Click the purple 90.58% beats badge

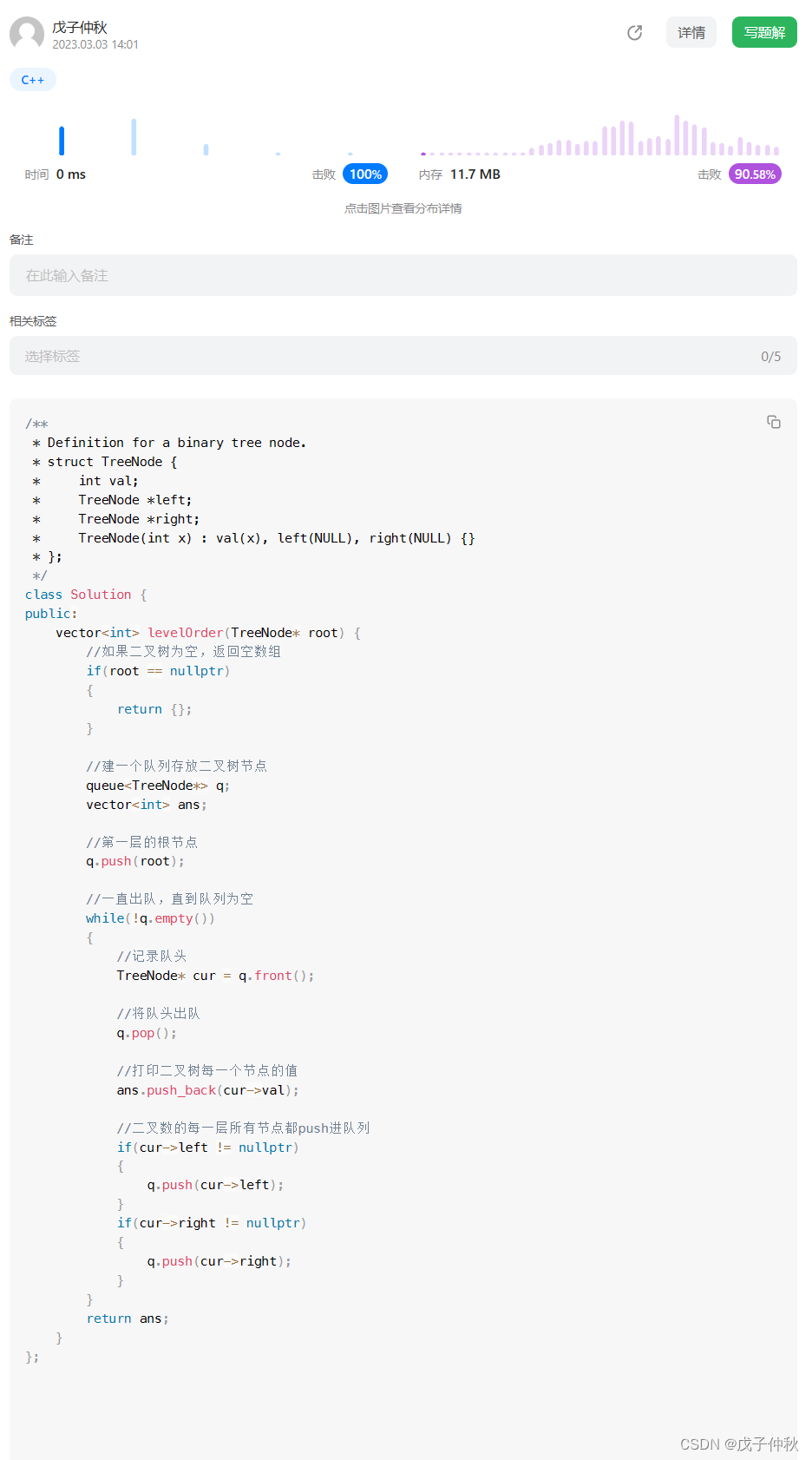pos(755,174)
